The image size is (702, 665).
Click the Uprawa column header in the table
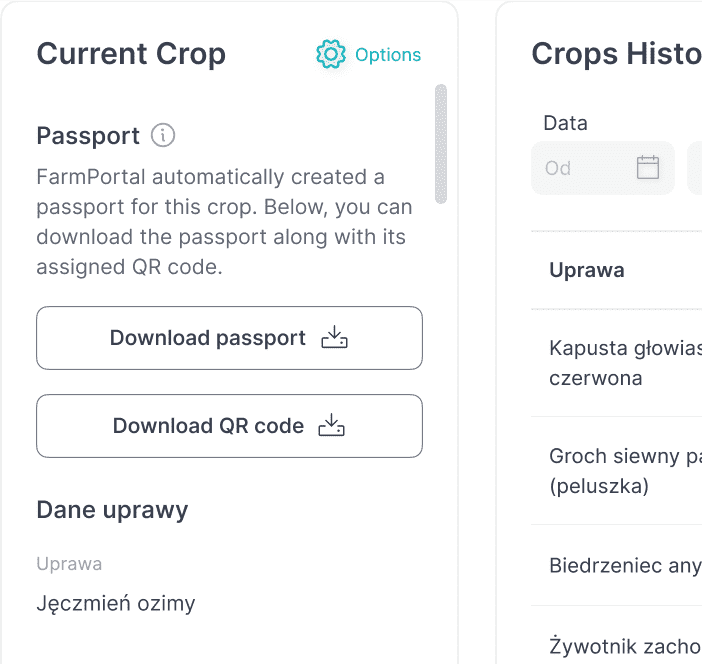click(587, 270)
